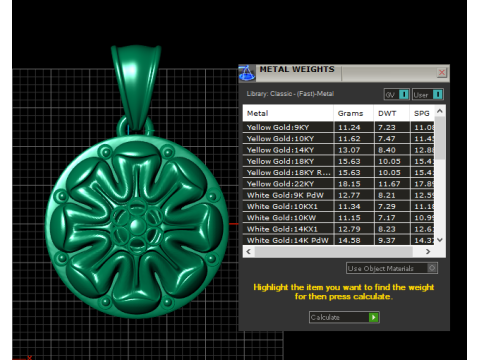Select the White Gold:10KW row
This screenshot has height=360, width=480.
pos(339,218)
